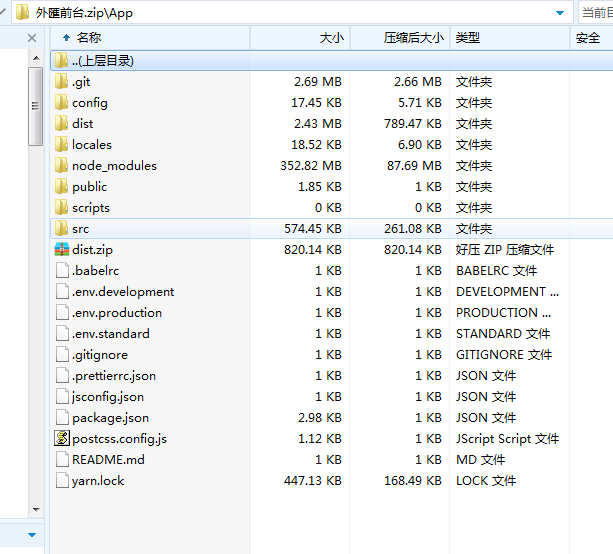613x554 pixels.
Task: Select the postcss.config.js script icon
Action: tap(62, 439)
